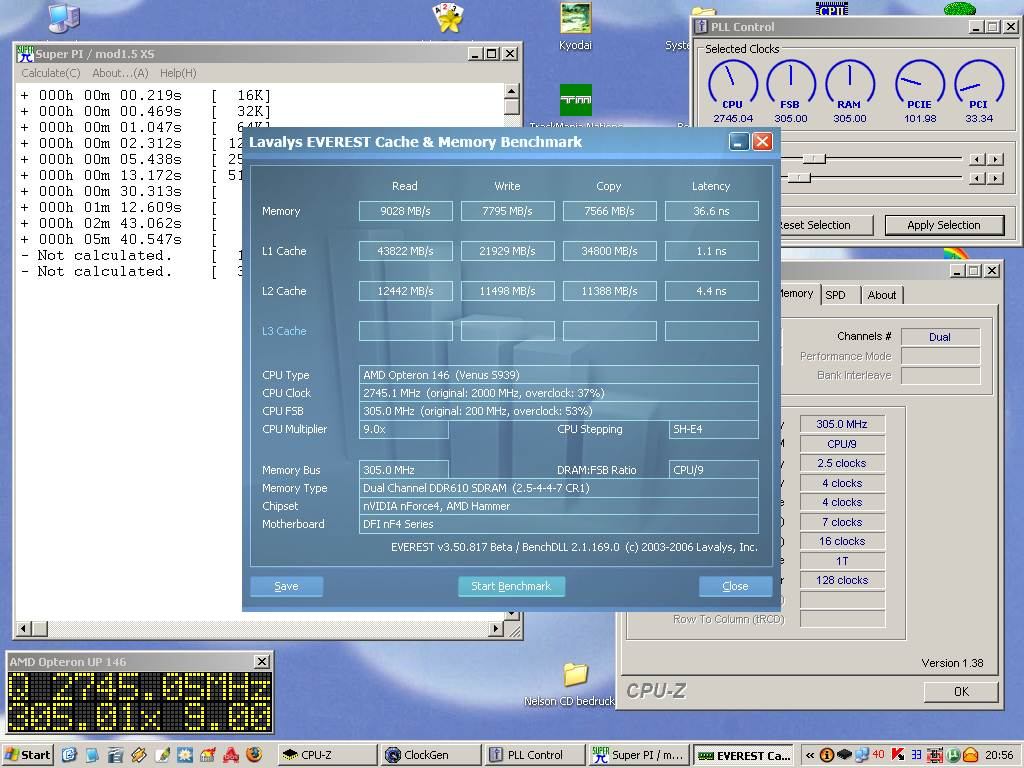1024x768 pixels.
Task: Open the My Computer desktop icon
Action: click(64, 18)
